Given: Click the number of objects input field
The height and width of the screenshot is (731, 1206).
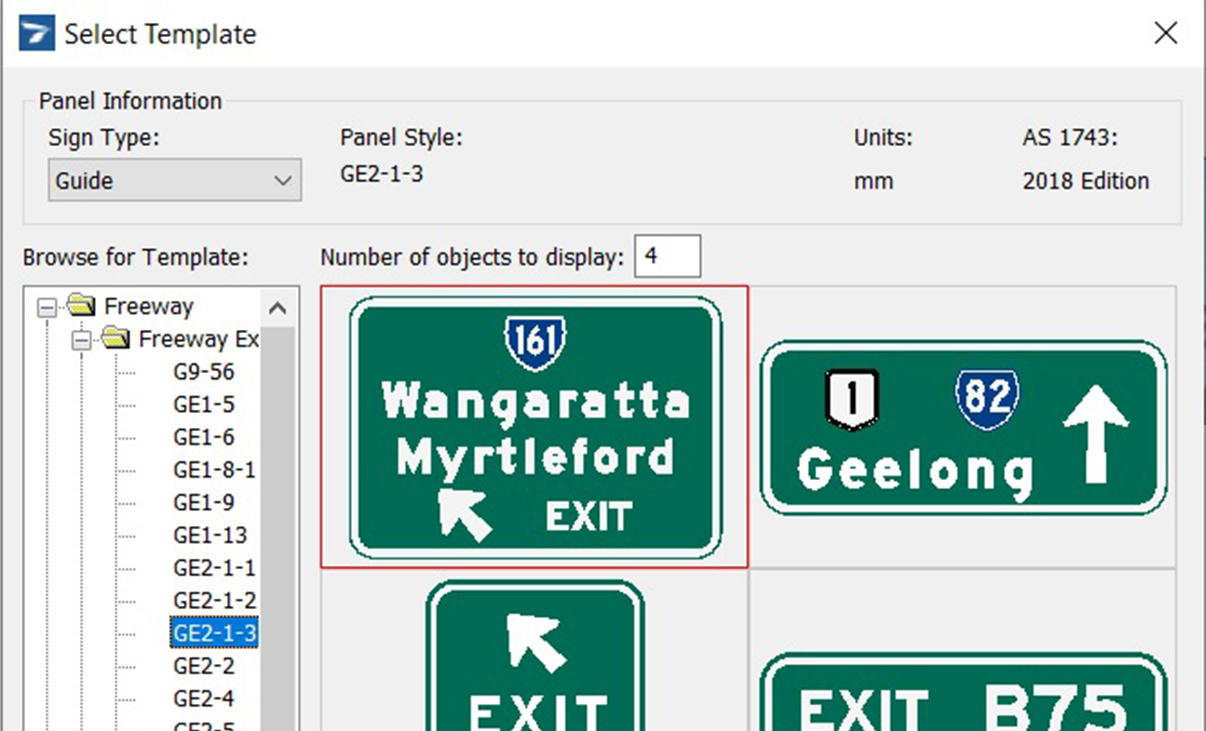Looking at the screenshot, I should (x=667, y=256).
